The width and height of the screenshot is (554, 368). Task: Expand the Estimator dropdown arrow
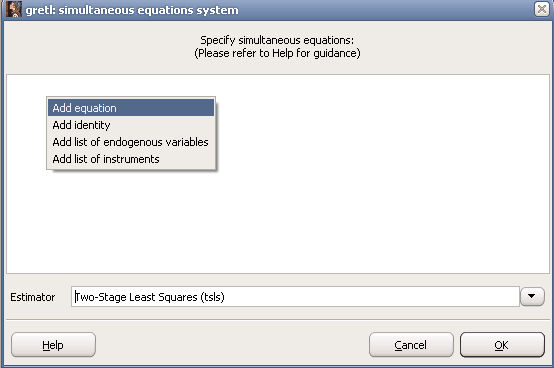pyautogui.click(x=532, y=296)
